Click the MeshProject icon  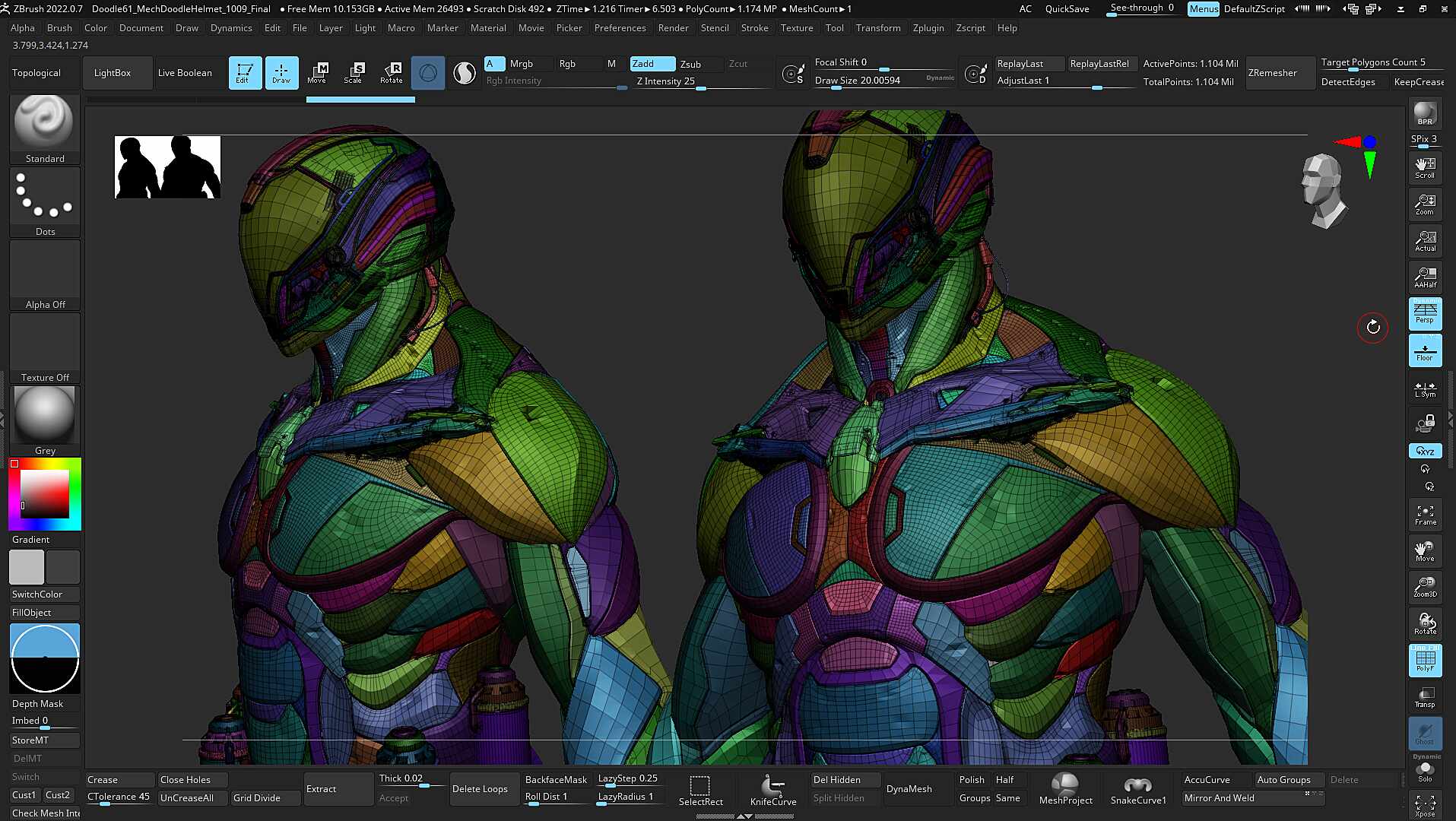(x=1065, y=790)
